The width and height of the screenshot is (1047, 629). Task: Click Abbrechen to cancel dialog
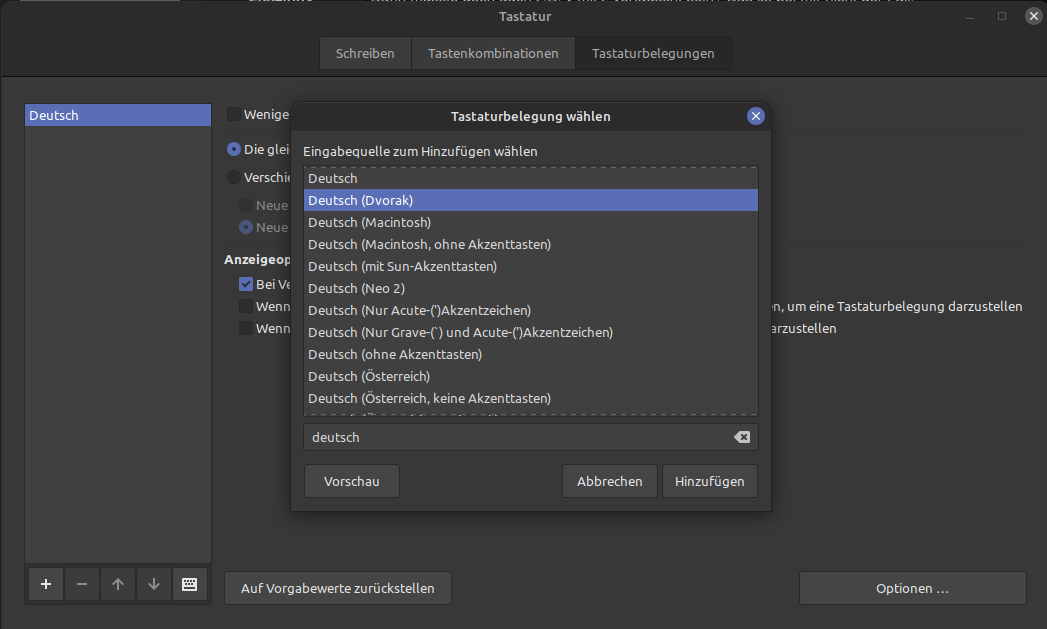610,481
